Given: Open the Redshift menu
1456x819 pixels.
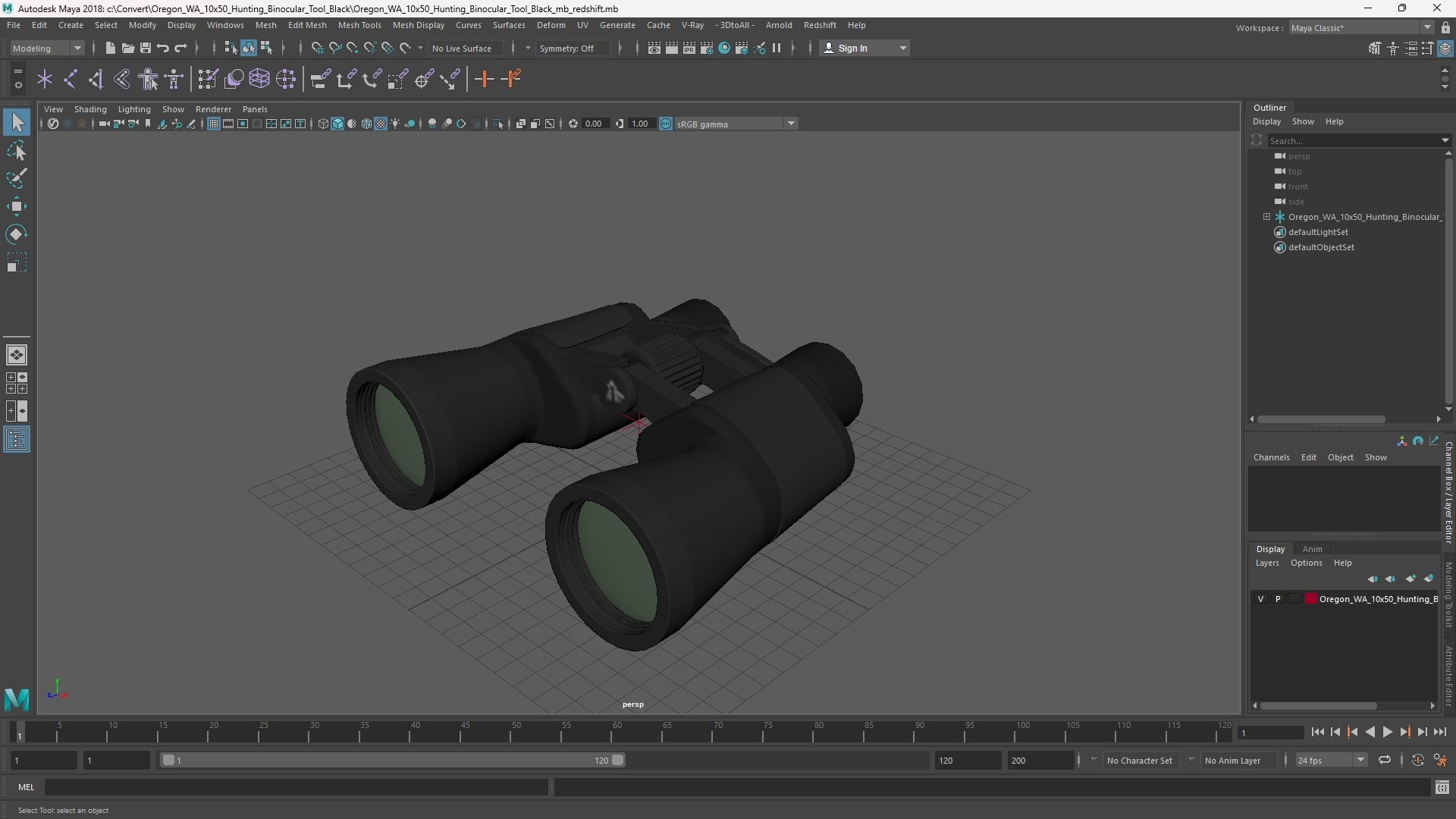Looking at the screenshot, I should [x=820, y=25].
